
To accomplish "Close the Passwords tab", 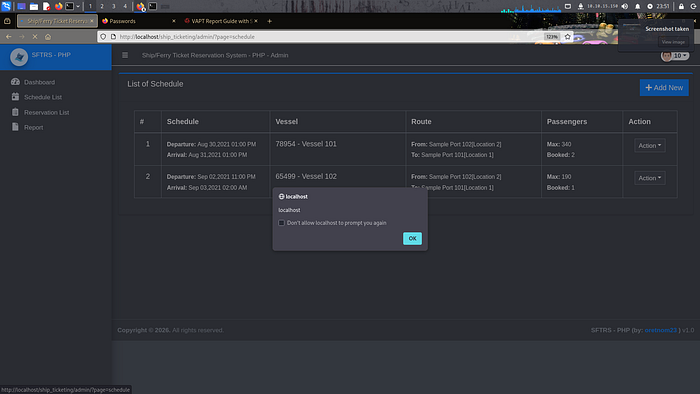I will click(x=174, y=21).
